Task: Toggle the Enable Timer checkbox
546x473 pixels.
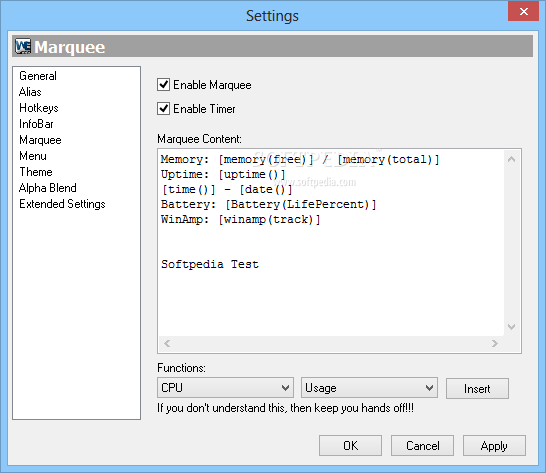Action: pos(164,109)
